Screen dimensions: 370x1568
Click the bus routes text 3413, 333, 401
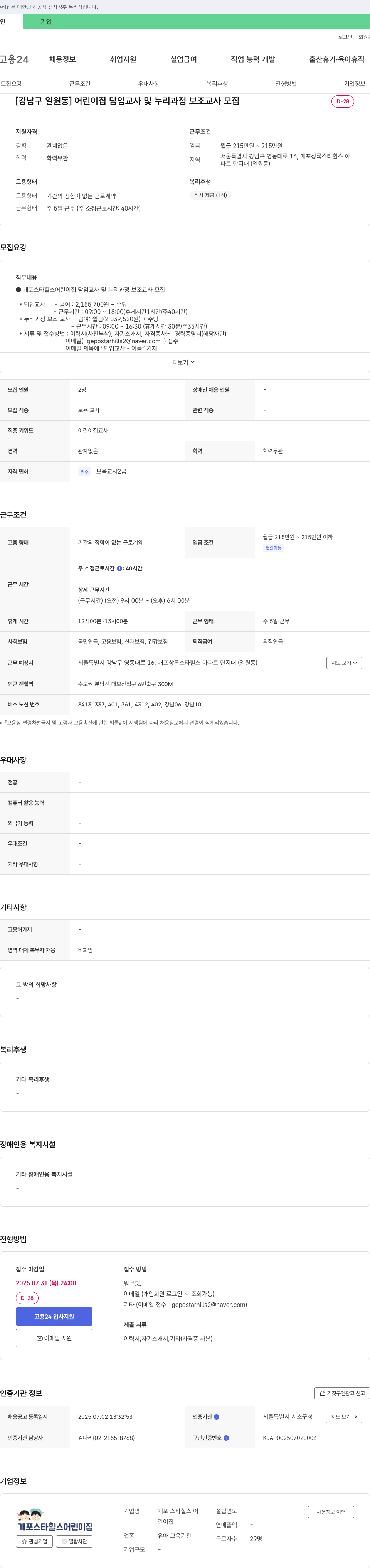pyautogui.click(x=140, y=704)
